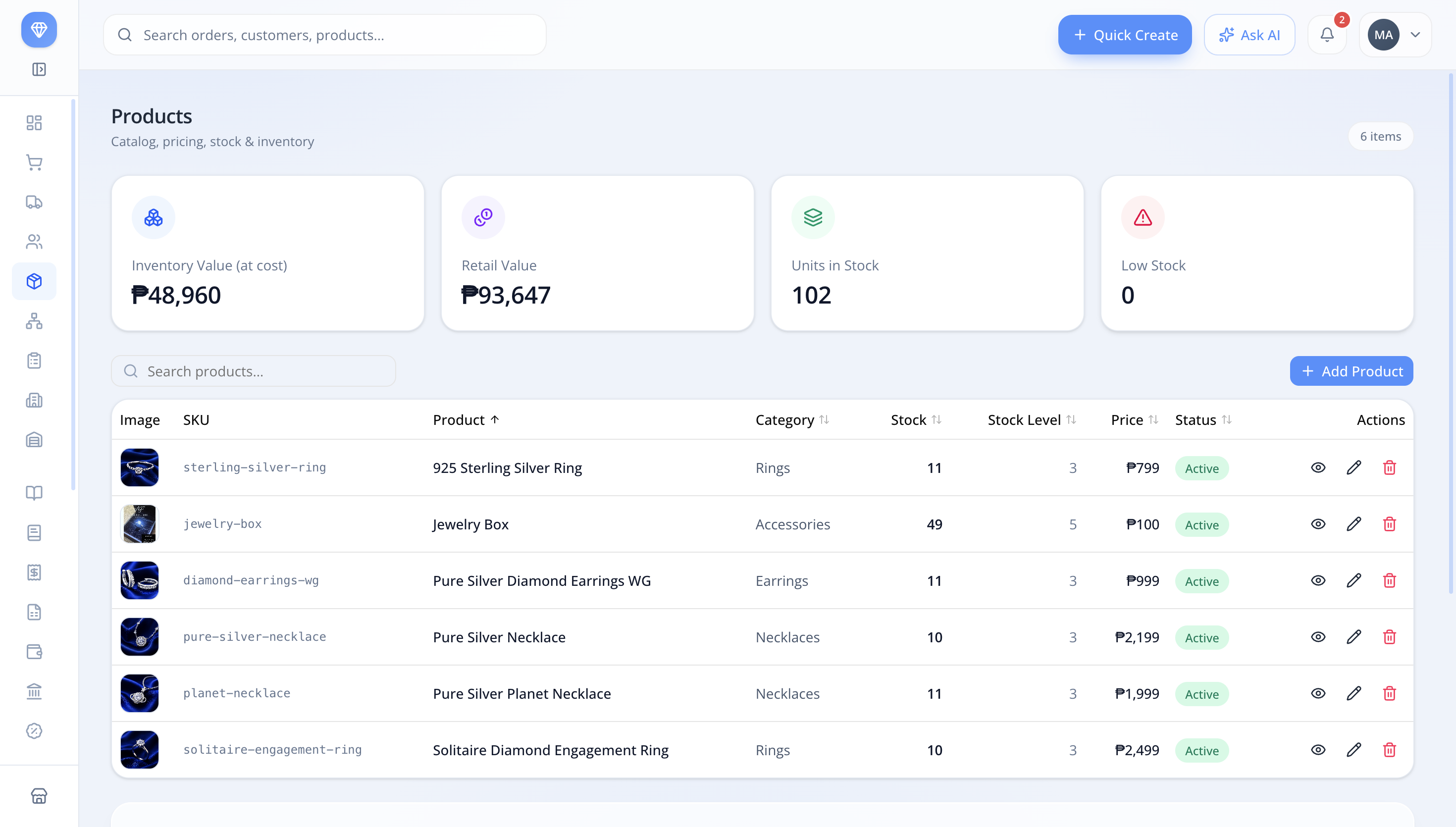Sort table by Category column
1456x827 pixels.
coord(792,420)
